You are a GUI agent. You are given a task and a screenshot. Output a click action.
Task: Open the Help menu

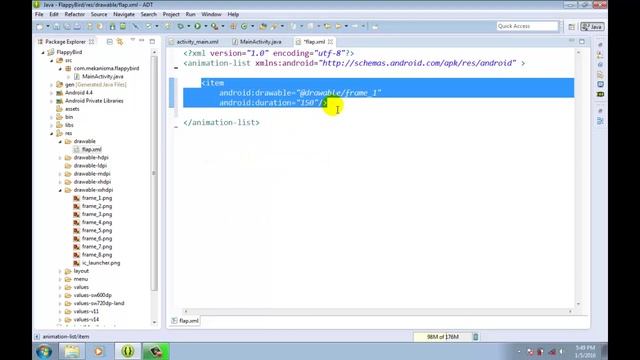coord(233,14)
